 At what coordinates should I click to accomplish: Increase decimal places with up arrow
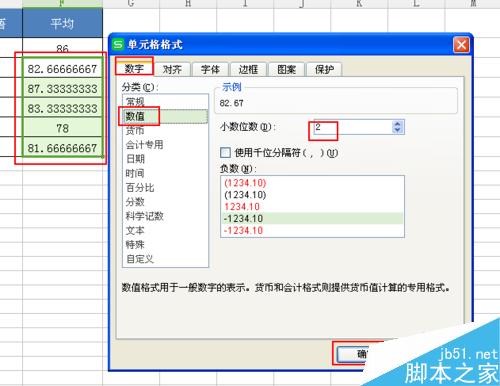397,124
